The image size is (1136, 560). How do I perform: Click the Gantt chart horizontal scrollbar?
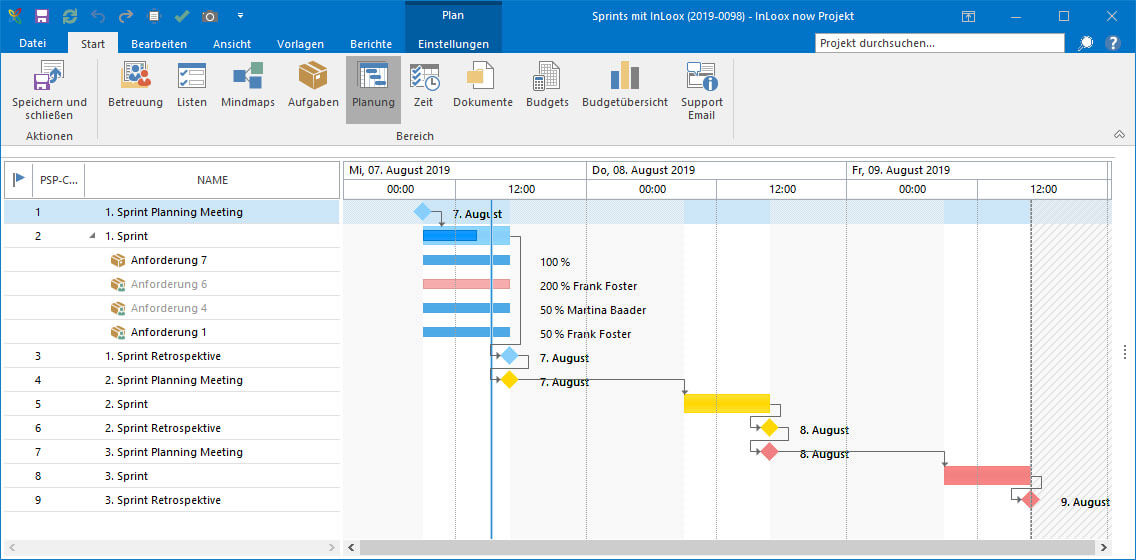tap(728, 547)
